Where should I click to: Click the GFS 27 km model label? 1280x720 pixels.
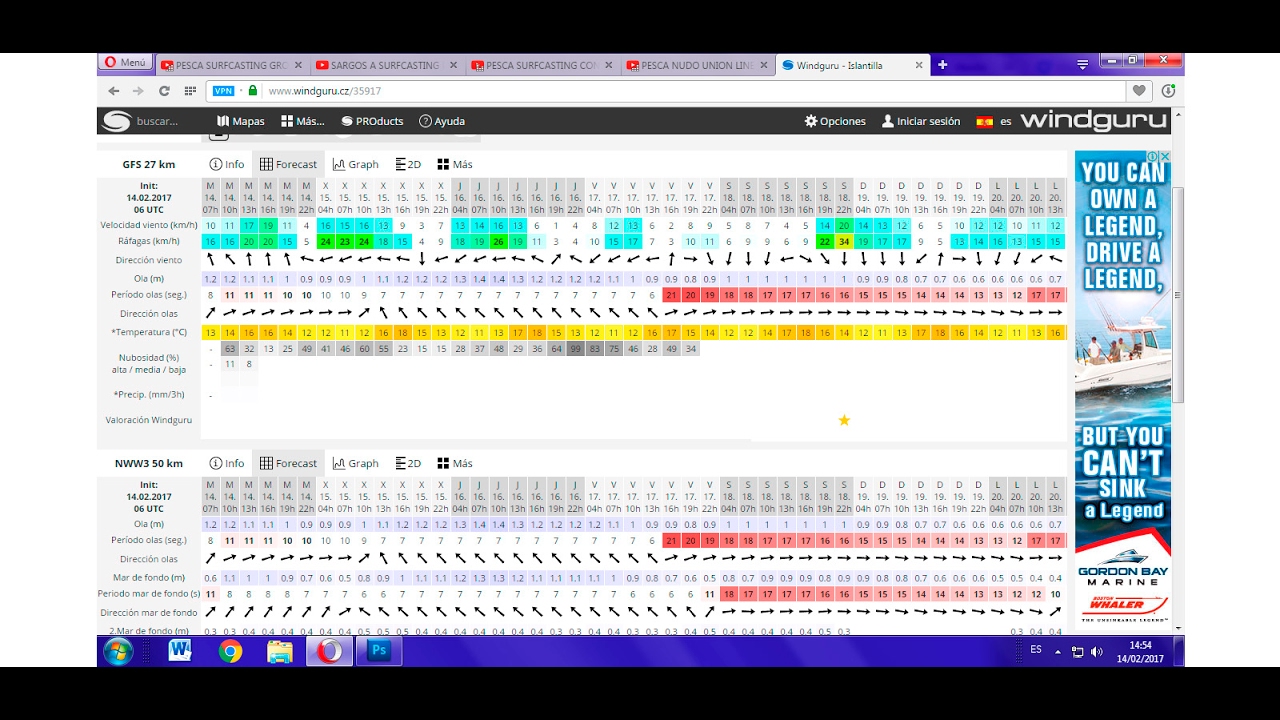[149, 164]
